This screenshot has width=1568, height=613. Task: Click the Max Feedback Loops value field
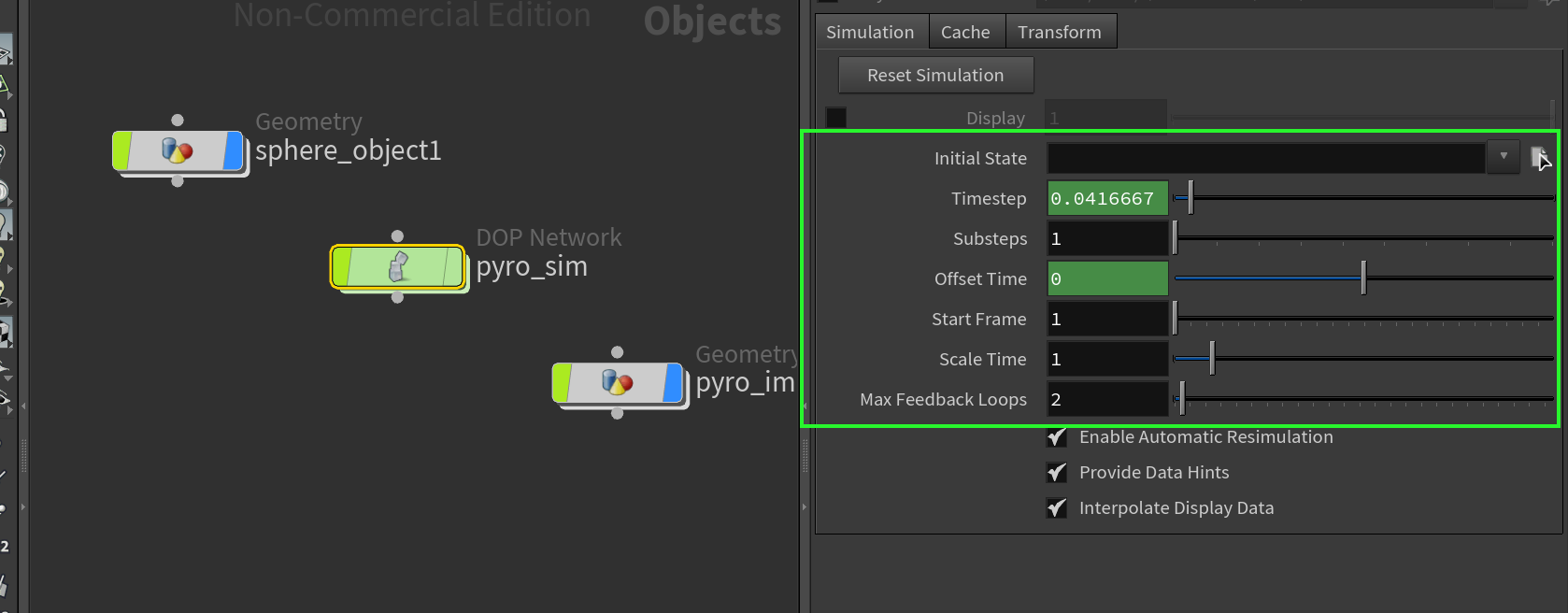(x=1107, y=399)
